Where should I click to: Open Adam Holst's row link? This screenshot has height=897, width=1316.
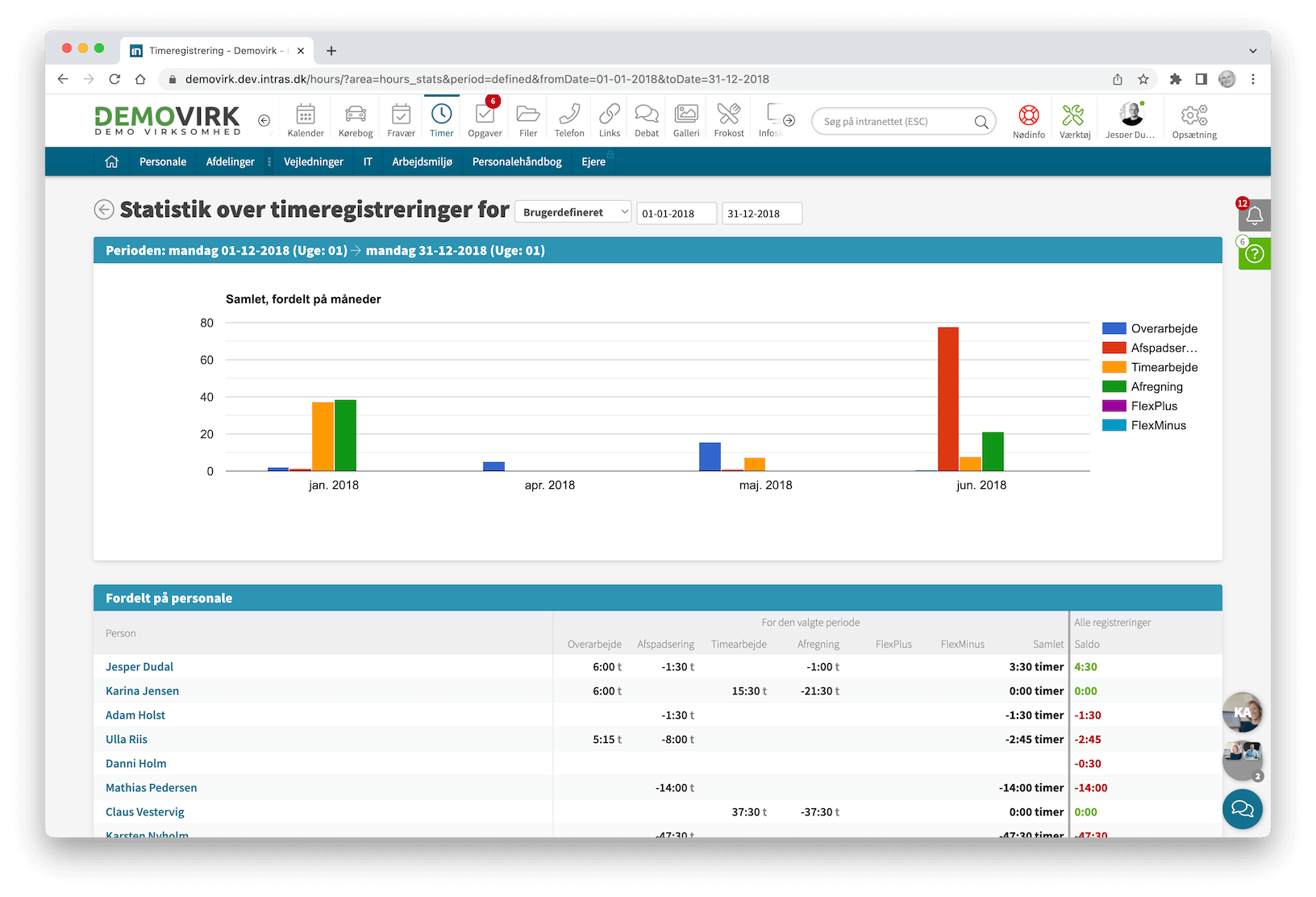click(x=135, y=715)
